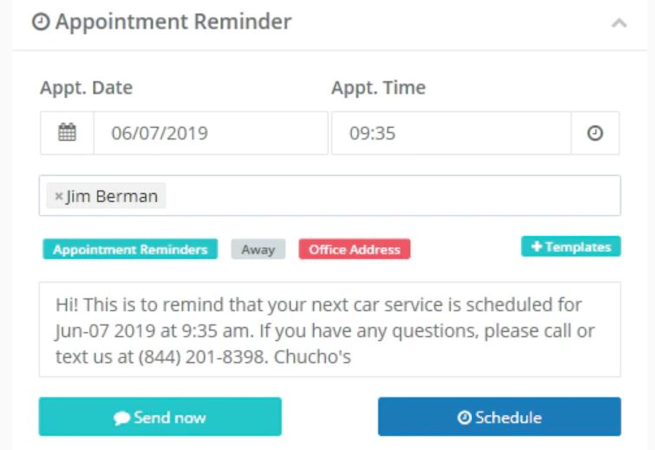The image size is (655, 450).
Task: Remove Jim Berman using the x
Action: coord(58,196)
